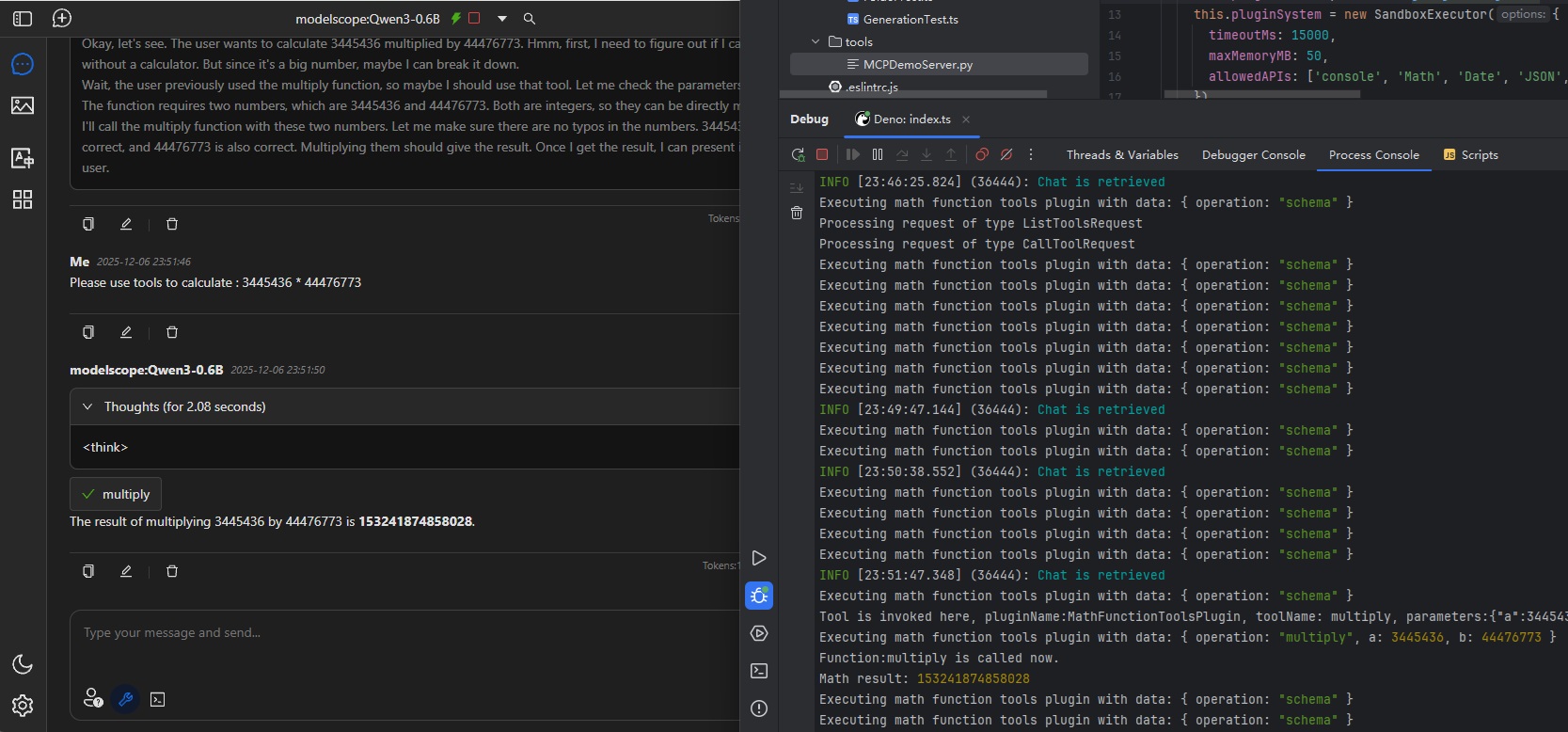Open the image generation sidebar page
The image size is (1568, 732).
click(23, 105)
